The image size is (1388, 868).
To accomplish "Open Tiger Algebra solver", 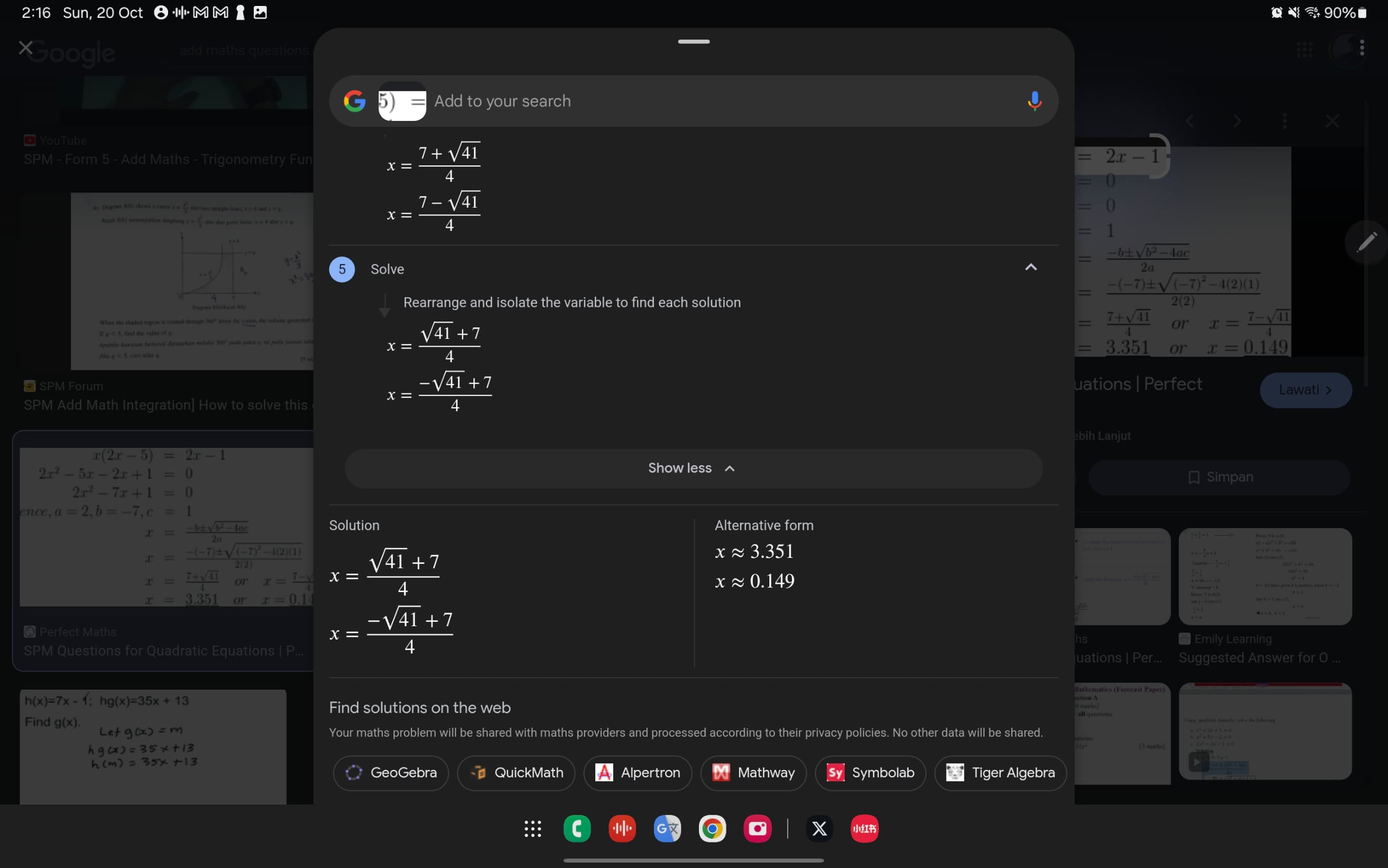I will pos(1000,772).
